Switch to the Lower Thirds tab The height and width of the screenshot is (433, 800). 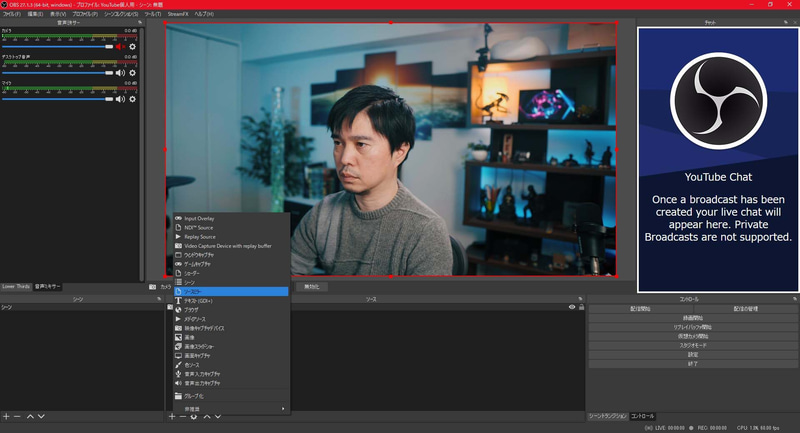click(16, 287)
